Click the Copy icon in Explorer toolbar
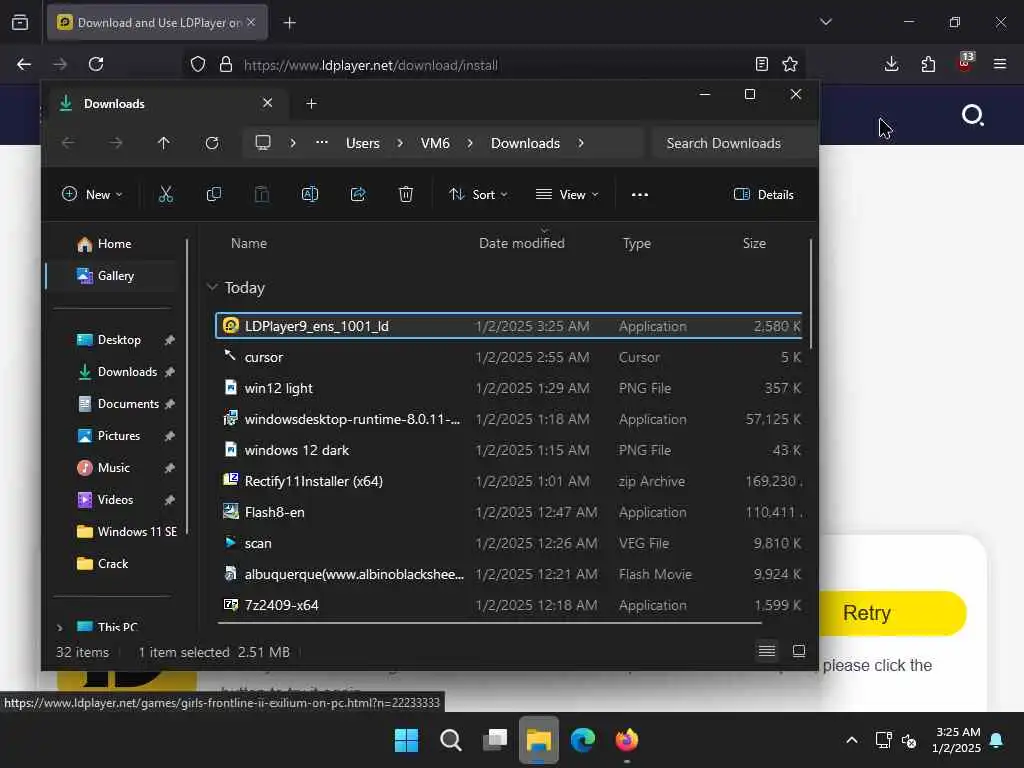This screenshot has width=1024, height=768. coord(214,195)
